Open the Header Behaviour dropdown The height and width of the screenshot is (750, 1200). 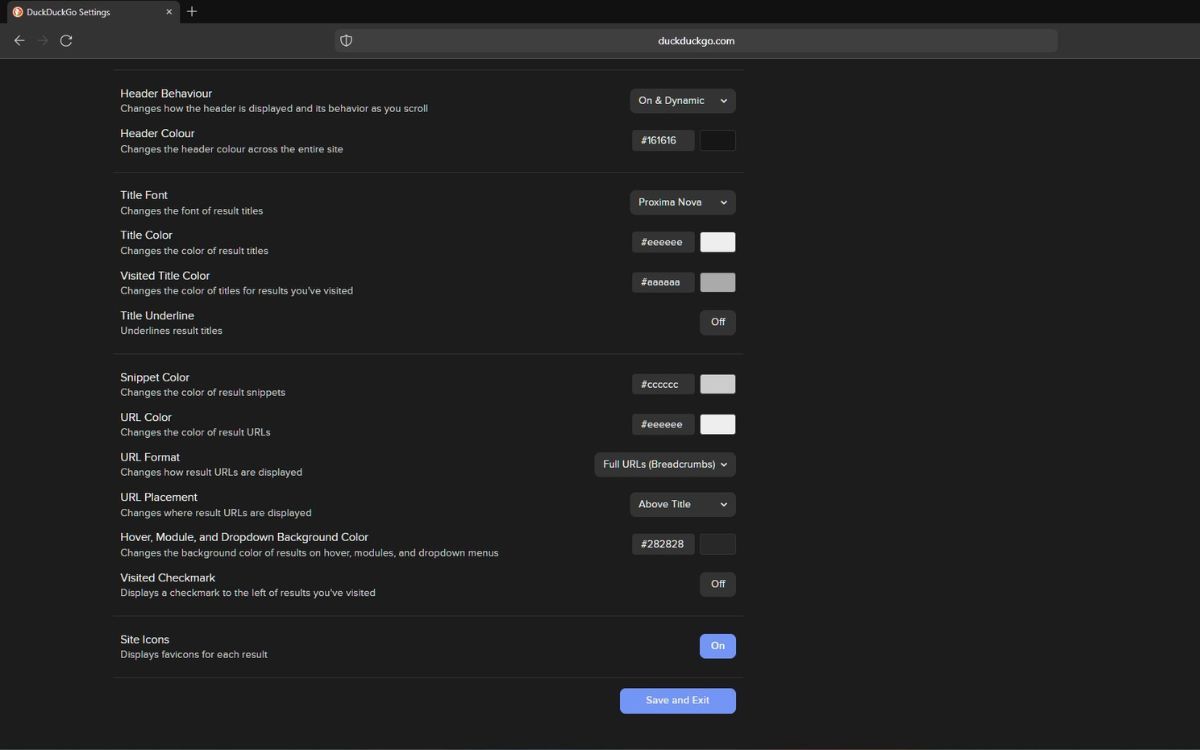[682, 100]
